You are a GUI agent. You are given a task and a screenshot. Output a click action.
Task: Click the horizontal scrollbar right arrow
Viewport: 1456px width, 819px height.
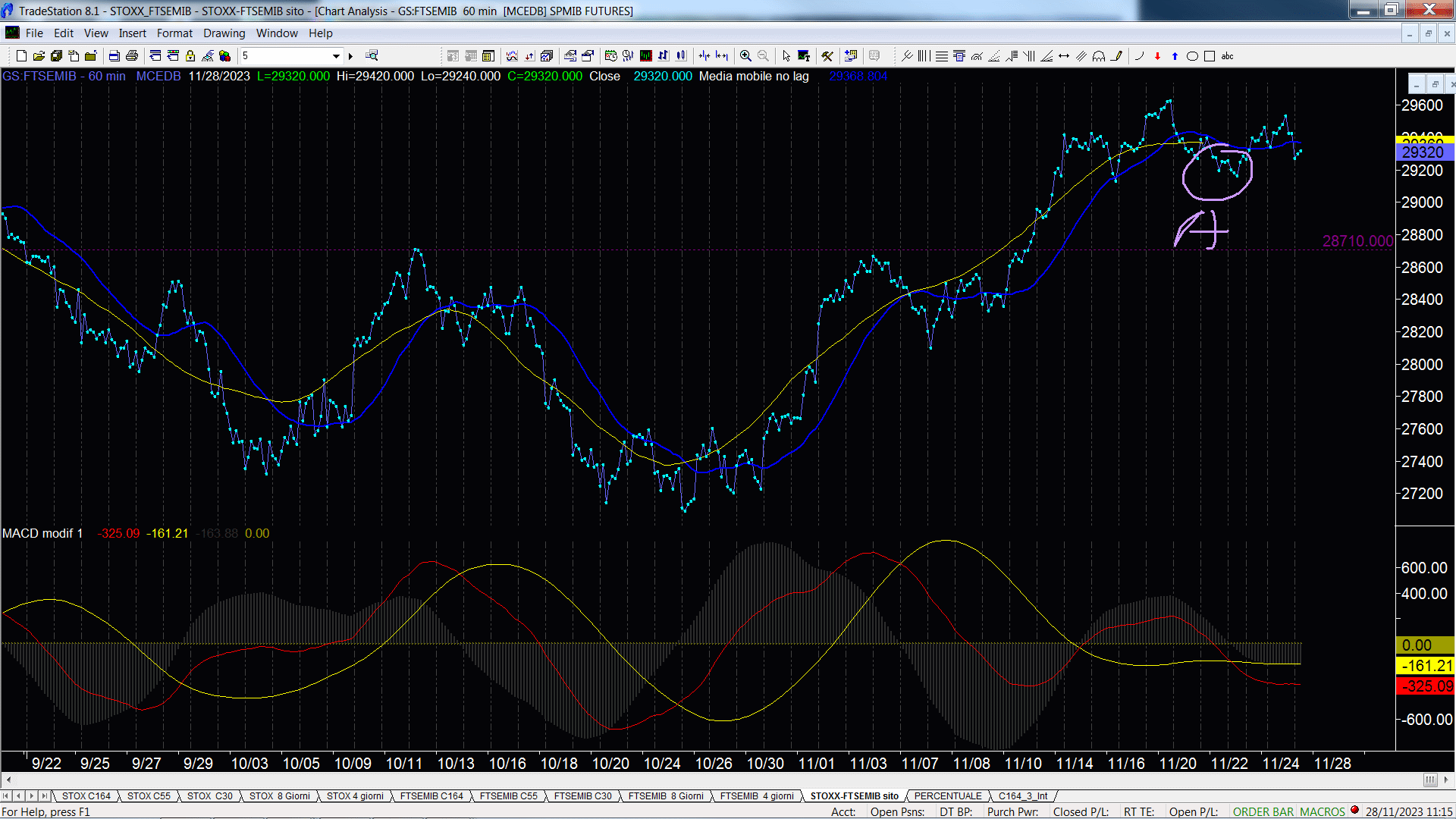point(1446,780)
